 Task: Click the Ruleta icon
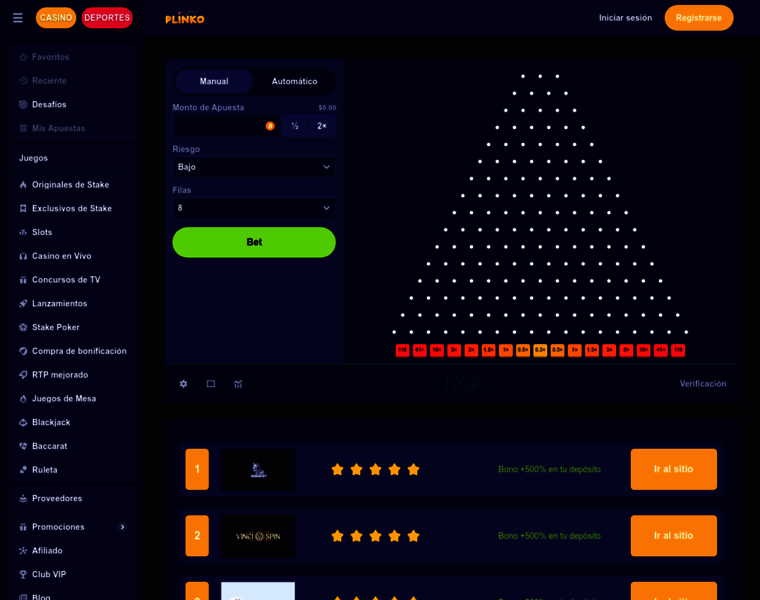(x=23, y=470)
